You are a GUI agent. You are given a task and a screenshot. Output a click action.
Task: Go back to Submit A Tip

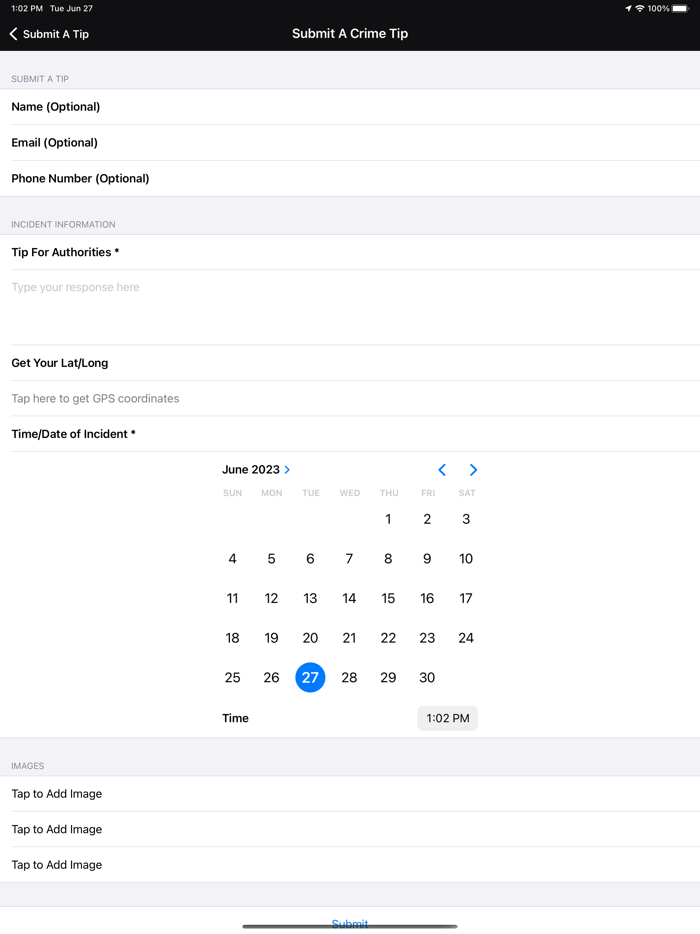[49, 34]
